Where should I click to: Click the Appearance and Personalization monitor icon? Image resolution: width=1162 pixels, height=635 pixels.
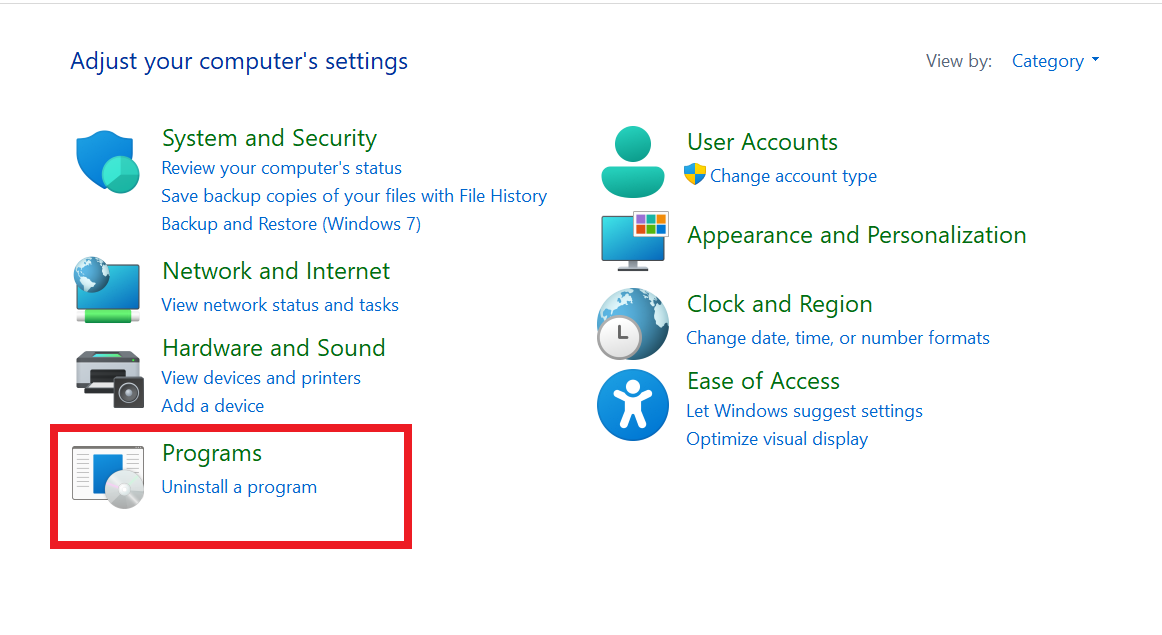point(634,240)
